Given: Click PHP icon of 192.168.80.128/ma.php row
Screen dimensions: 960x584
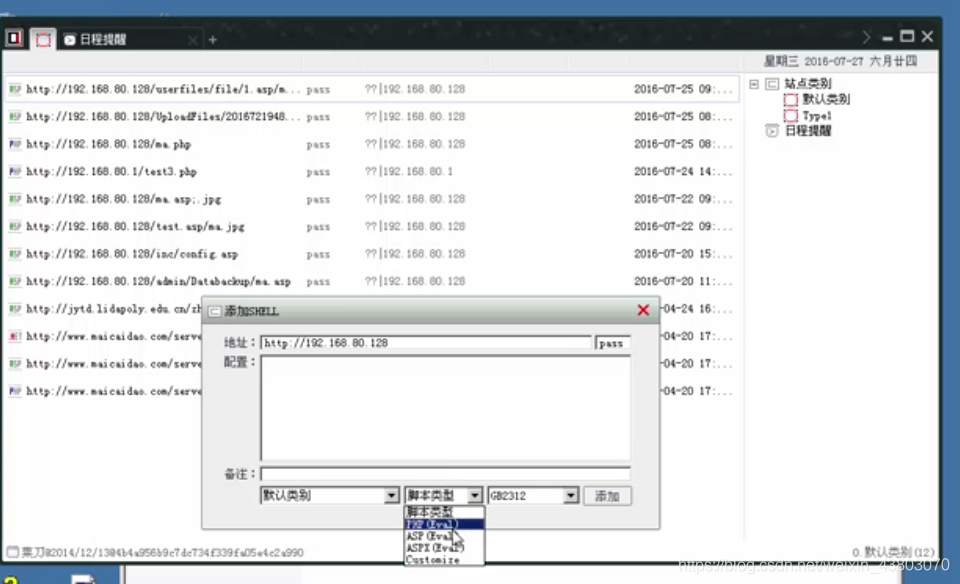Looking at the screenshot, I should [15, 144].
